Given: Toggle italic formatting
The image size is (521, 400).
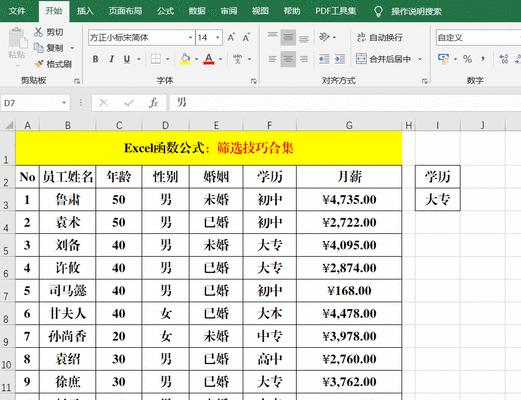Looking at the screenshot, I should tap(111, 59).
